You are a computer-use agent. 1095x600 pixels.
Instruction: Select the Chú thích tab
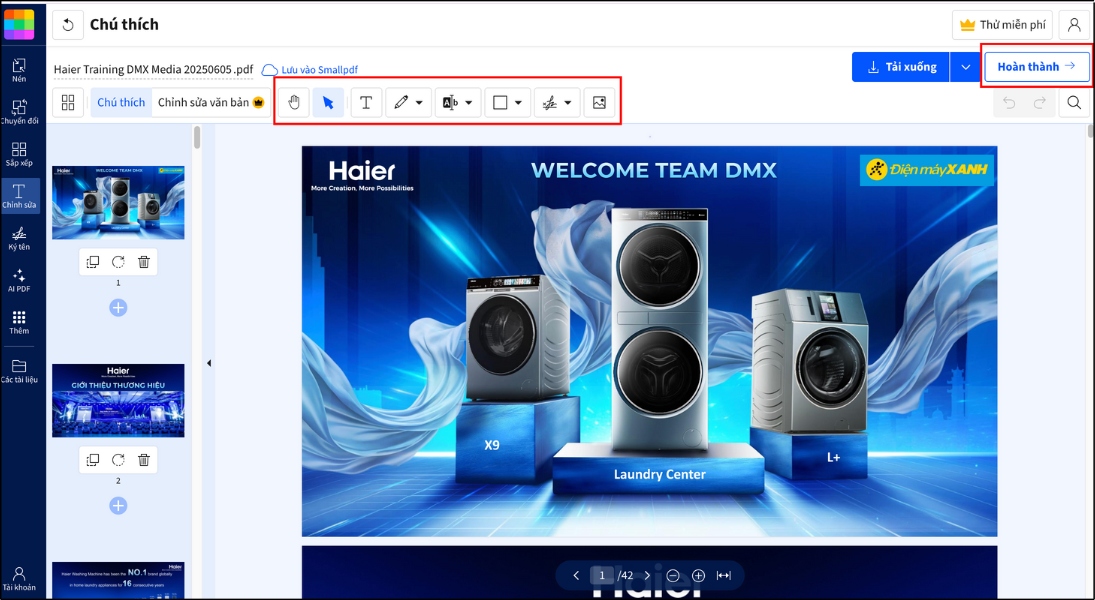(x=120, y=101)
